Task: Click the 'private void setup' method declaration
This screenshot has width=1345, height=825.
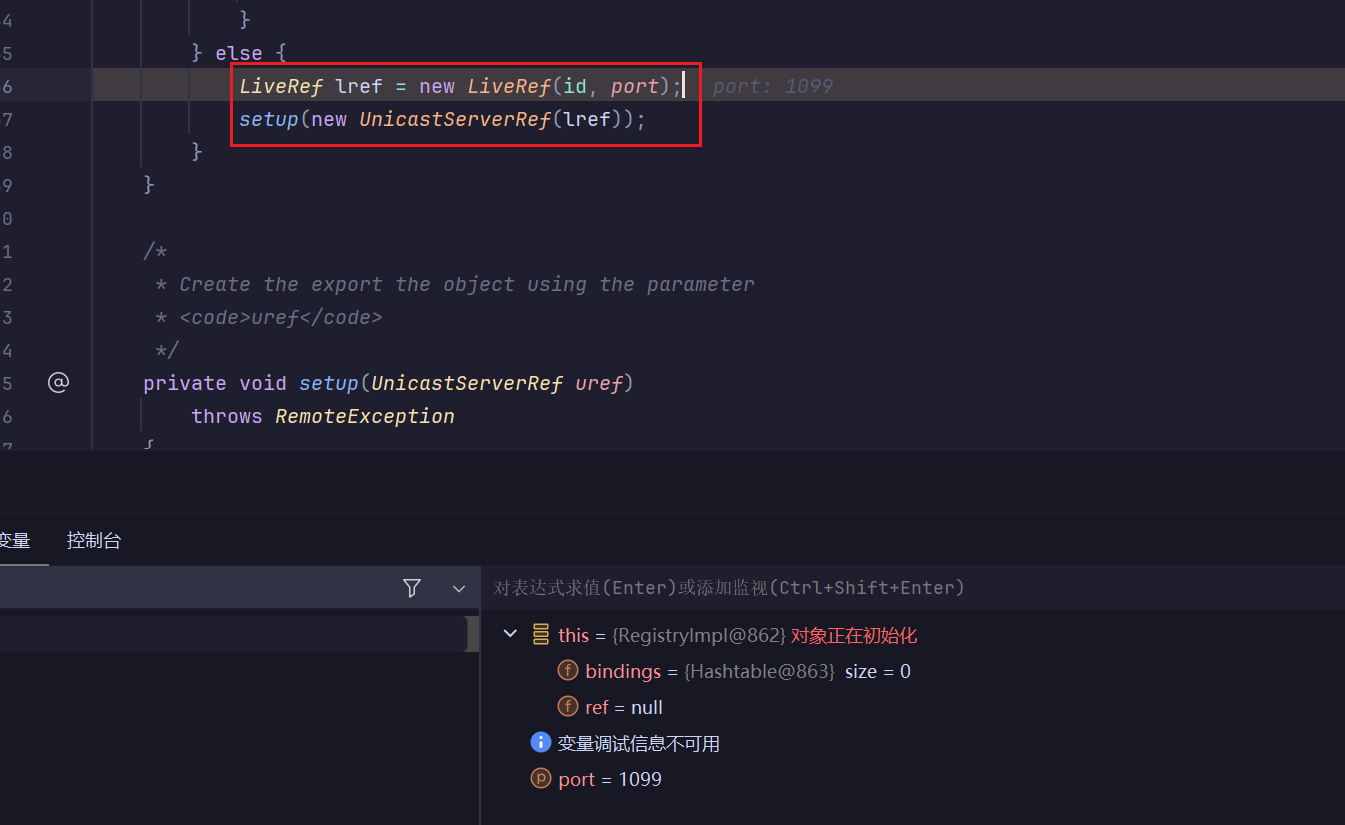Action: point(389,383)
